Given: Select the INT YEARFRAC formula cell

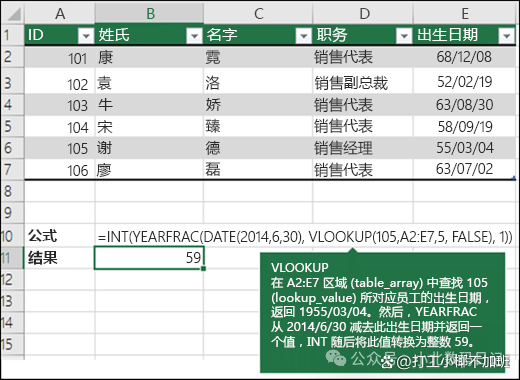Looking at the screenshot, I should (305, 236).
